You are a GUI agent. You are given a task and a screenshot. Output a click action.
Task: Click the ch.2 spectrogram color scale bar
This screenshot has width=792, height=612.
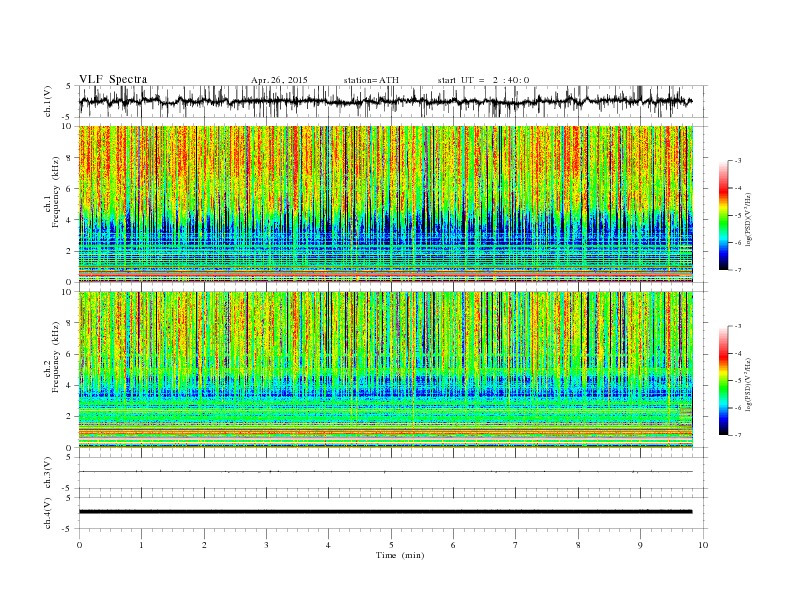pyautogui.click(x=724, y=380)
